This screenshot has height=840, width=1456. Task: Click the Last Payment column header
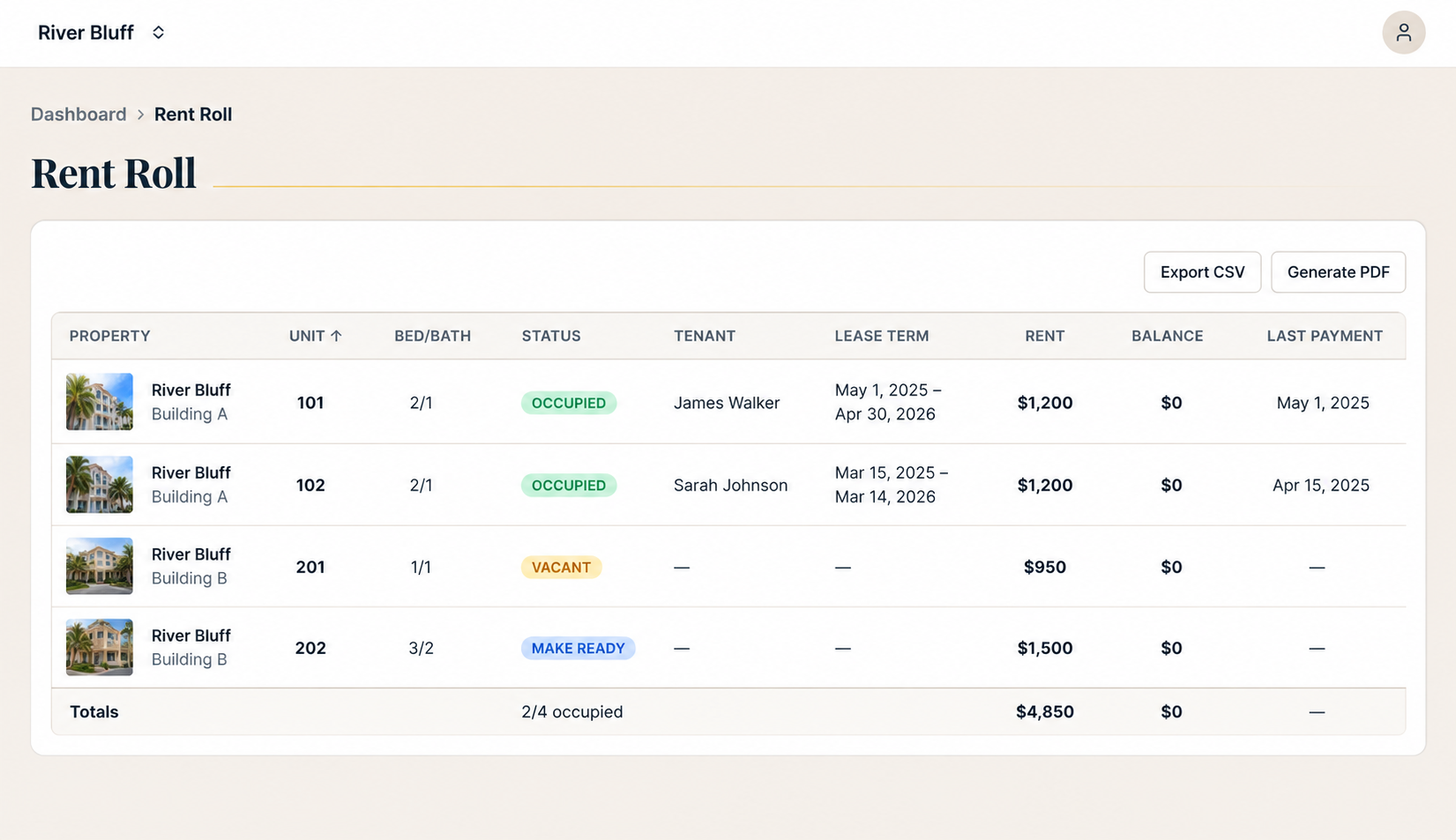point(1325,336)
